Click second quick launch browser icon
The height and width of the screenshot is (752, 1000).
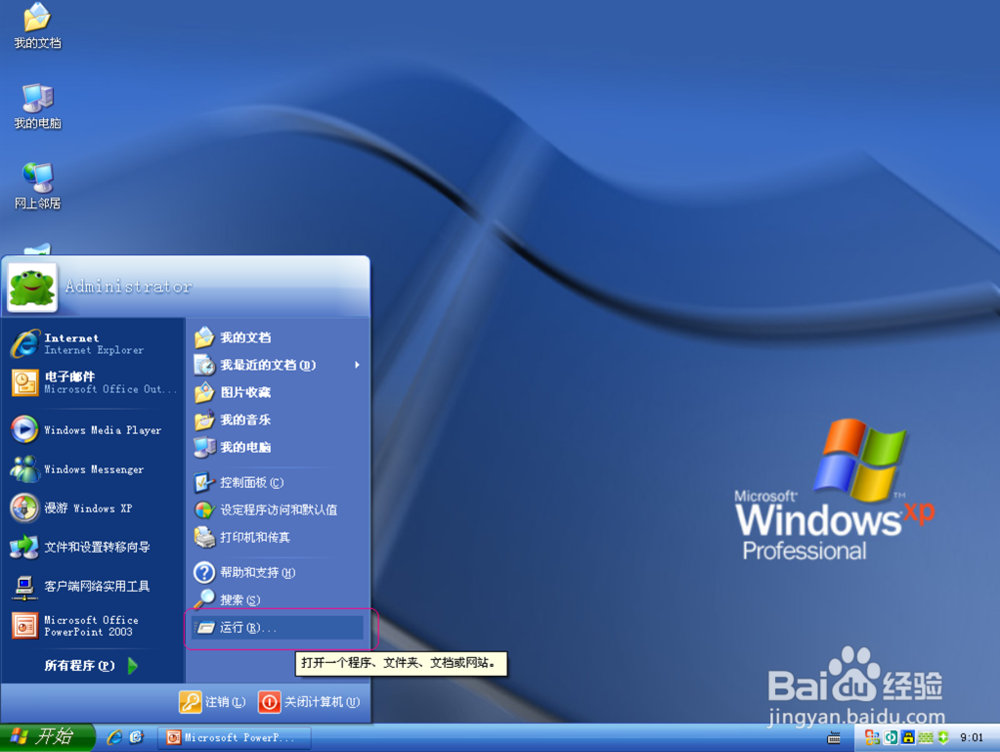[x=136, y=737]
